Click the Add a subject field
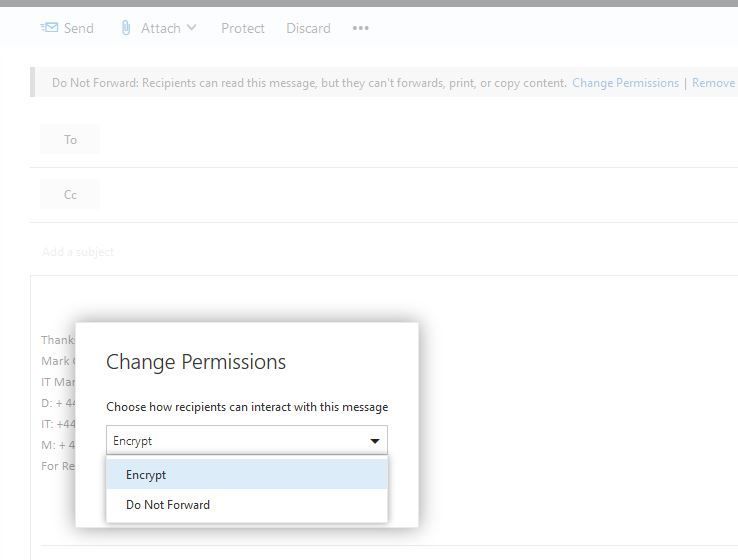This screenshot has width=738, height=560. [x=300, y=251]
